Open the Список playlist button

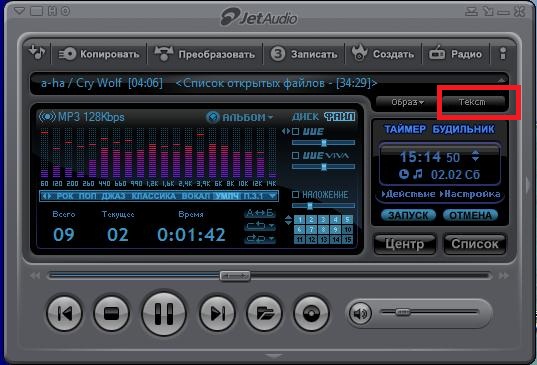pyautogui.click(x=475, y=244)
